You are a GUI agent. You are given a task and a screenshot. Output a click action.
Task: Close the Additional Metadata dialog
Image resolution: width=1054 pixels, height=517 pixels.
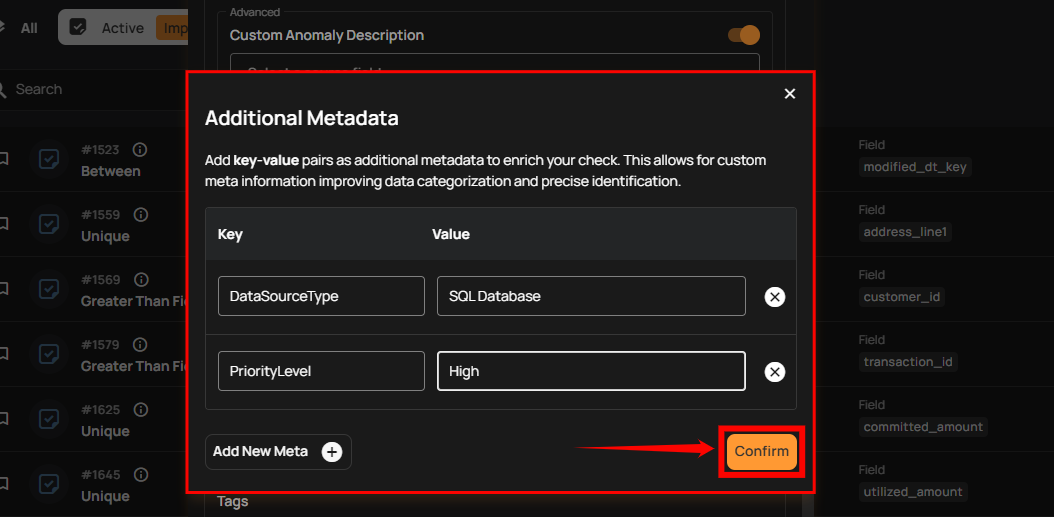point(790,94)
